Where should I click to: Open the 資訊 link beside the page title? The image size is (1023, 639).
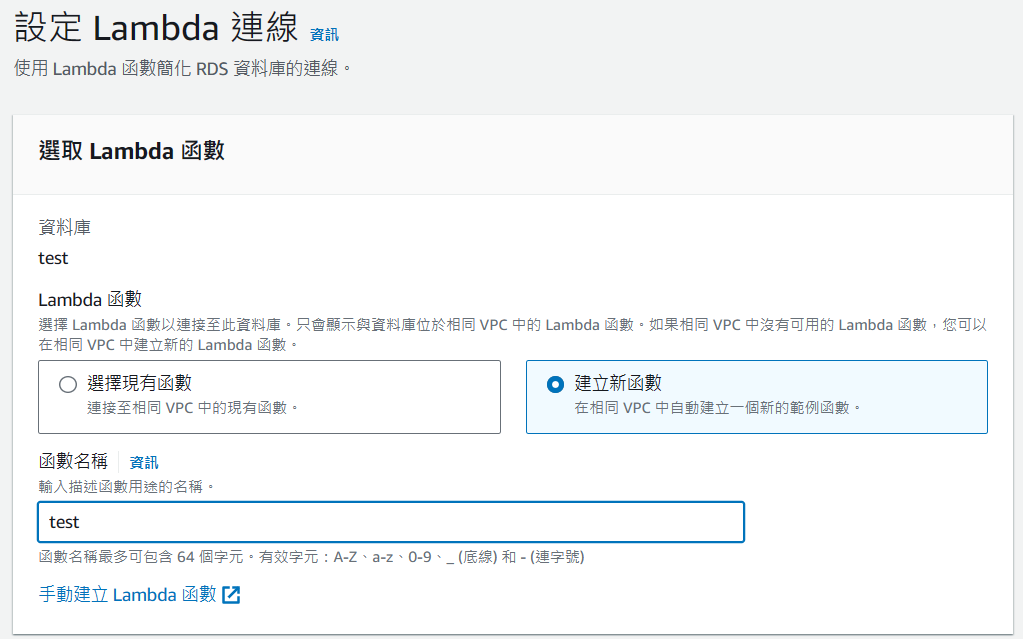coord(324,35)
